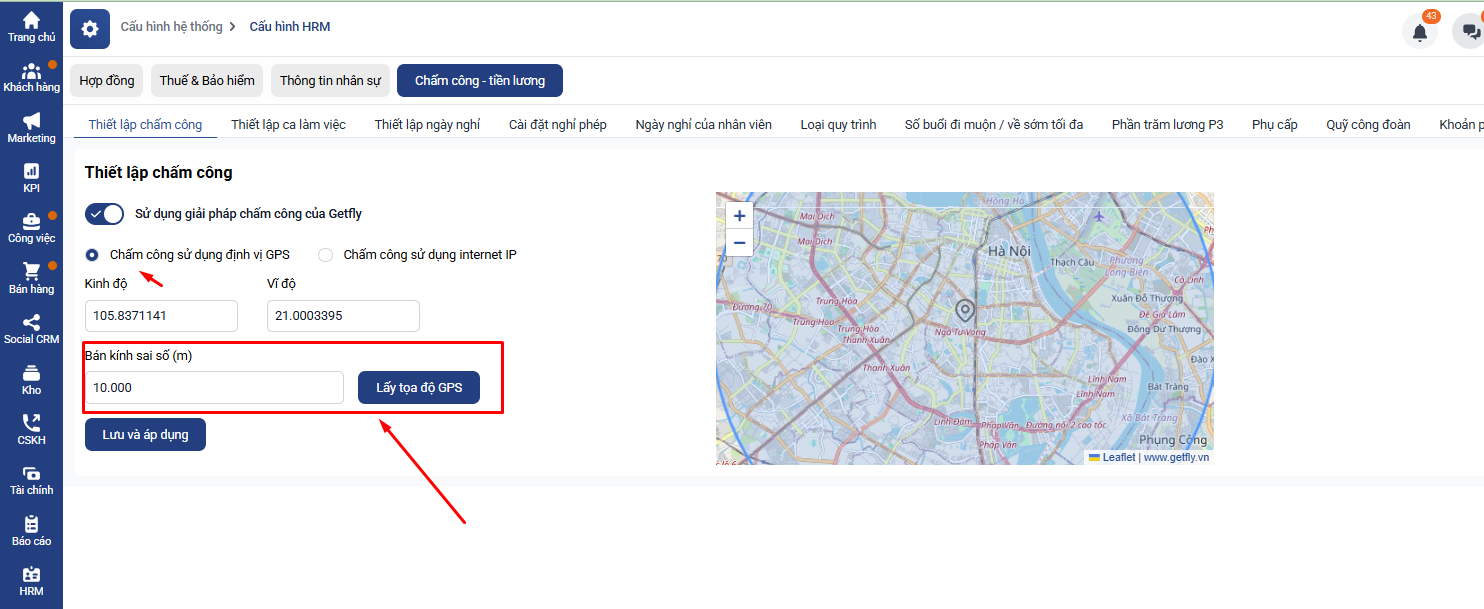1484x609 pixels.
Task: Go to KPI module icon
Action: click(32, 172)
